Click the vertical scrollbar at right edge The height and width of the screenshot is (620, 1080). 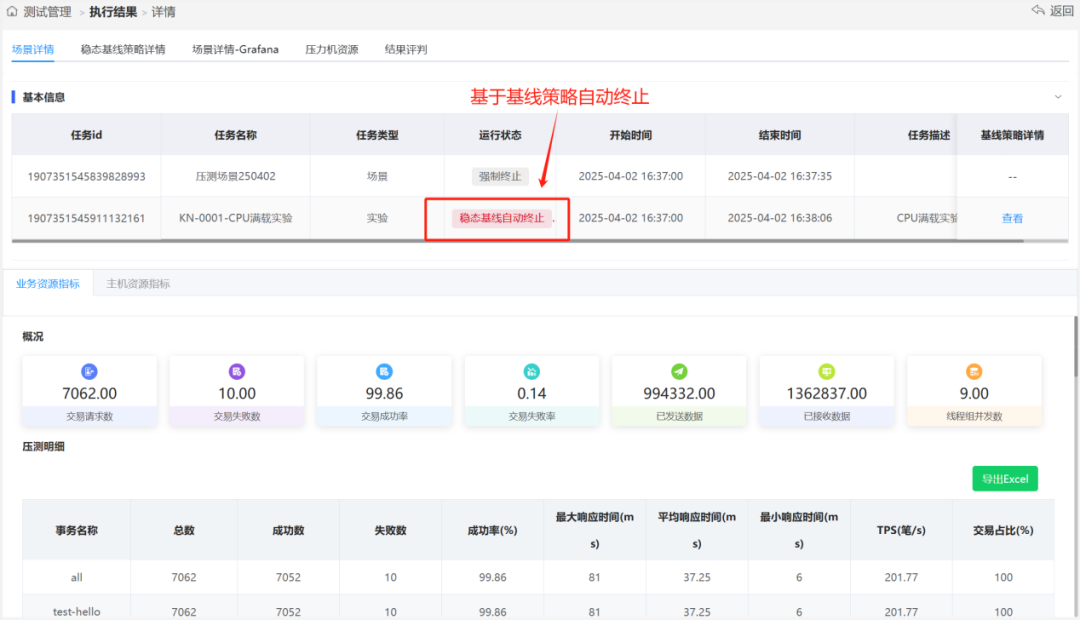[1075, 347]
